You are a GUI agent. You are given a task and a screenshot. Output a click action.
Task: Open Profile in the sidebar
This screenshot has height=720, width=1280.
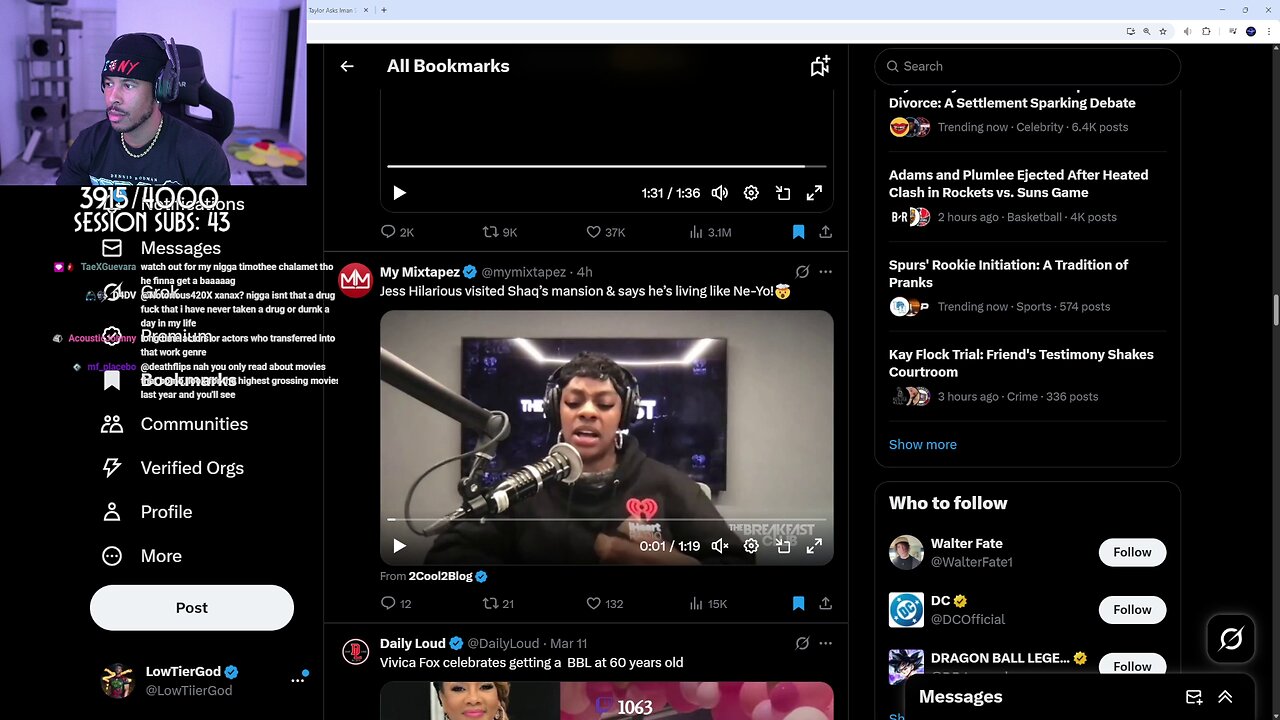[146, 512]
